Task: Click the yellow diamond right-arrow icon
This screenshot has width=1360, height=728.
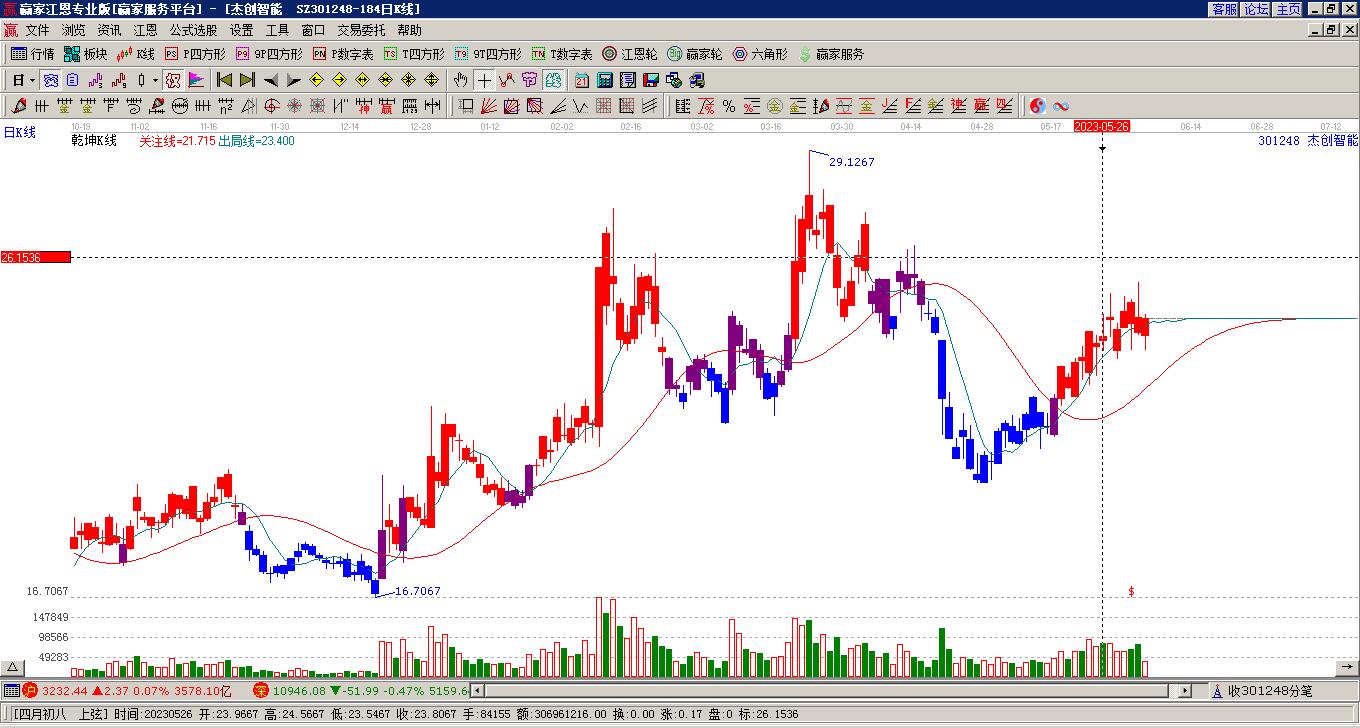Action: tap(340, 80)
